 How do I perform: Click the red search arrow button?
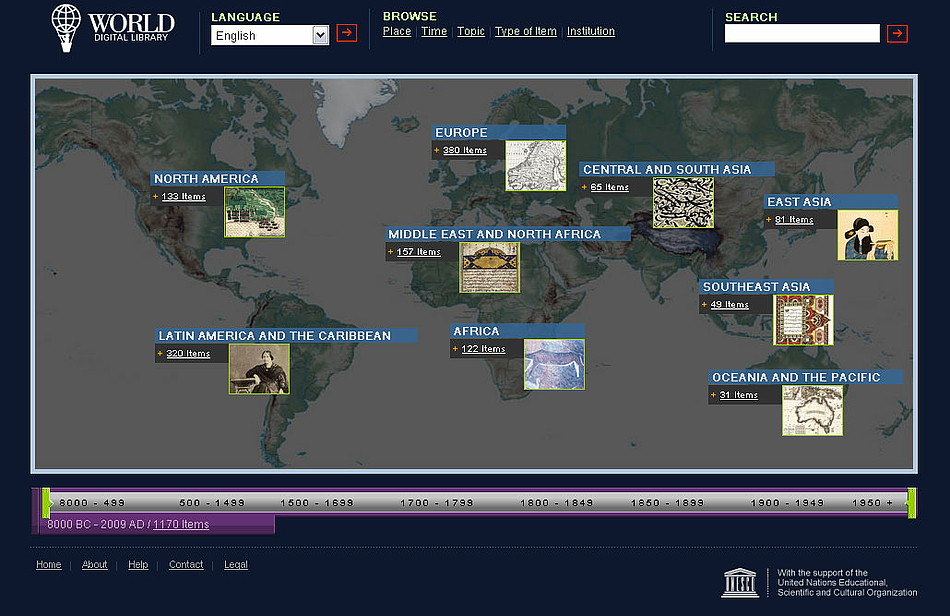coord(897,33)
